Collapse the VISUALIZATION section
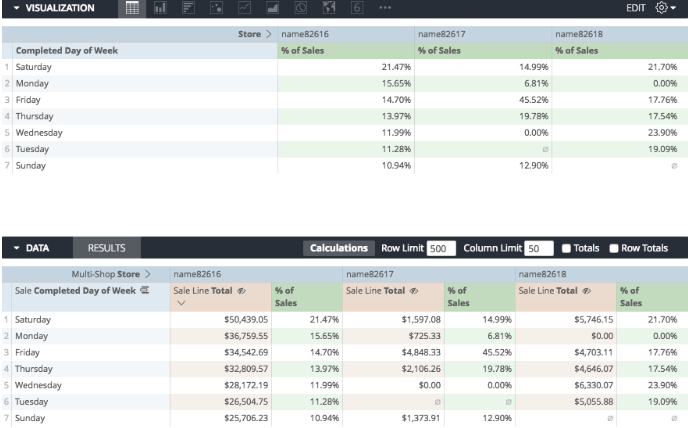 click(17, 8)
